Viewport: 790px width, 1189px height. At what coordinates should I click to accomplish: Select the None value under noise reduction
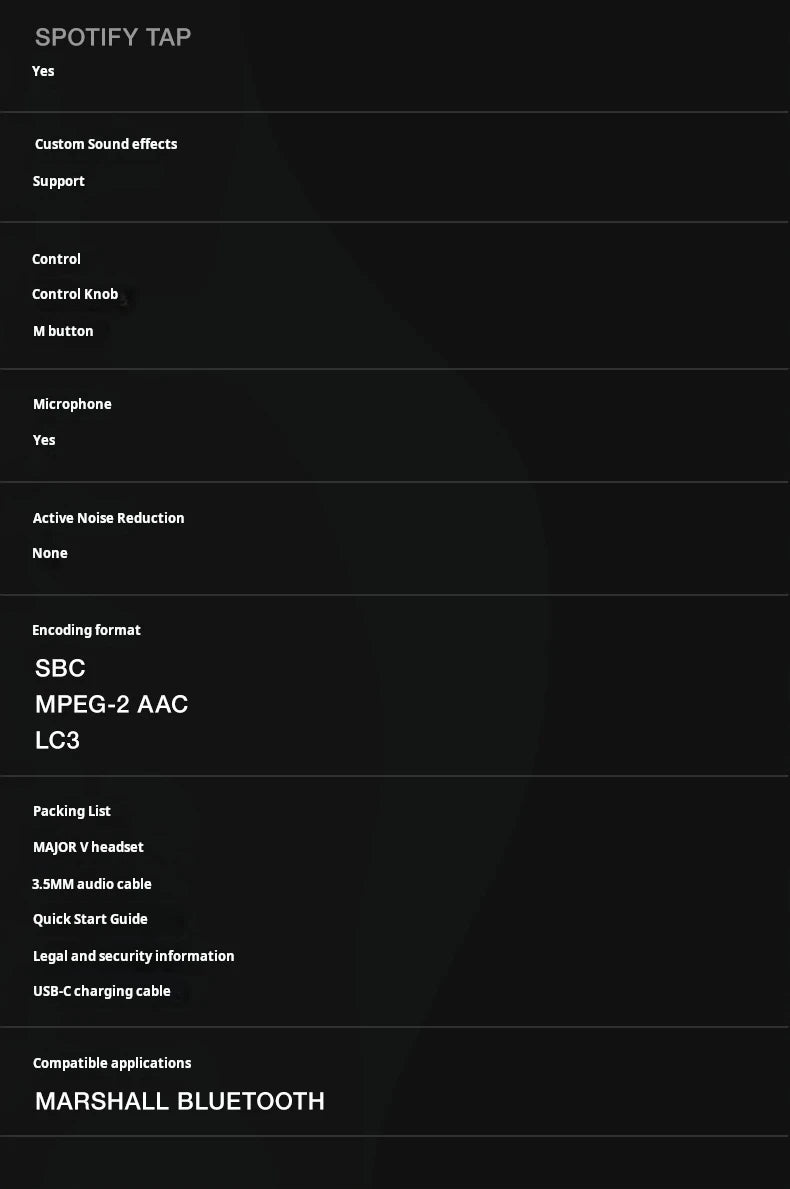(50, 553)
